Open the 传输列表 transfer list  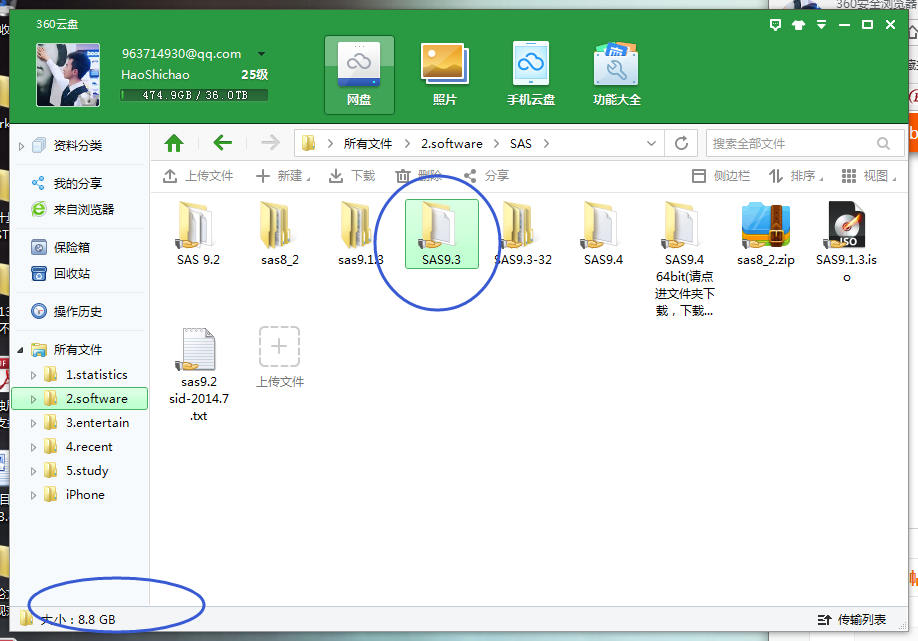click(x=852, y=619)
